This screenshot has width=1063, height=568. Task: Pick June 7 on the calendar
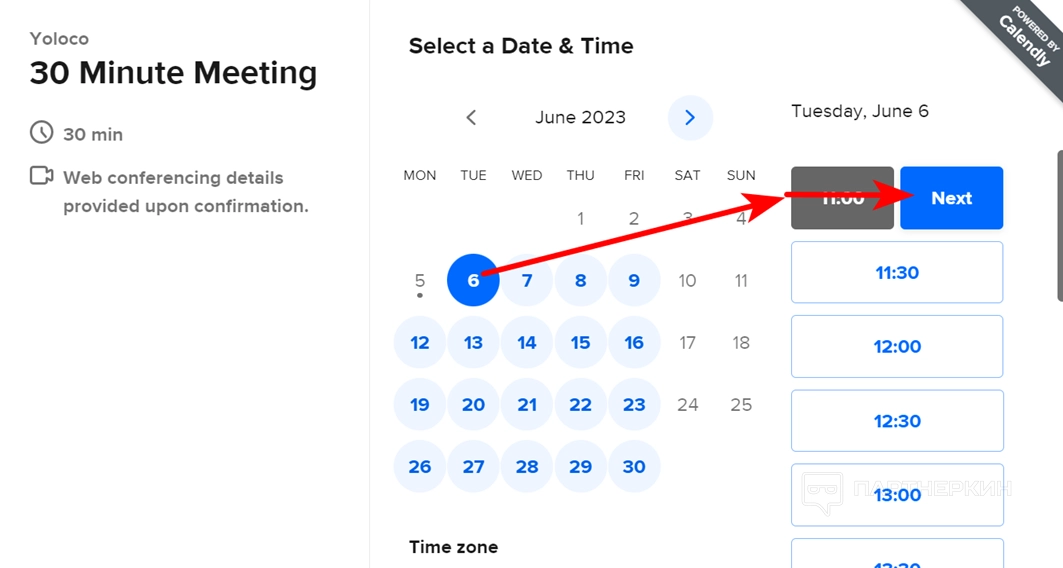[x=527, y=281]
